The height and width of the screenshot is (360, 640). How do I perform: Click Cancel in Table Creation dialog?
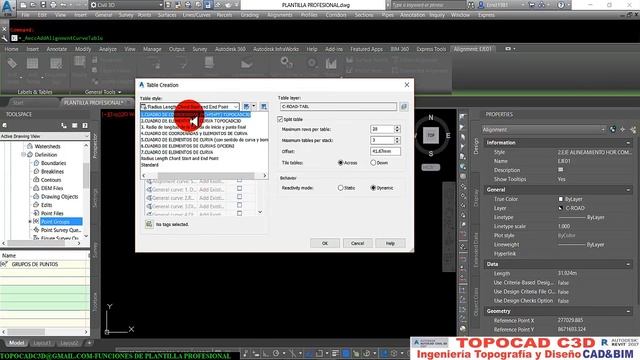(357, 243)
